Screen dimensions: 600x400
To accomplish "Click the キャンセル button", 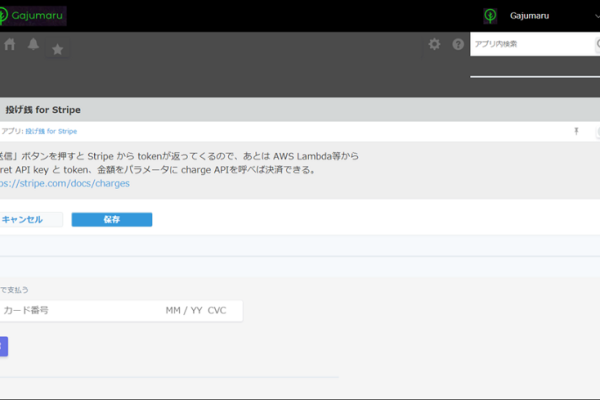I will click(25, 219).
